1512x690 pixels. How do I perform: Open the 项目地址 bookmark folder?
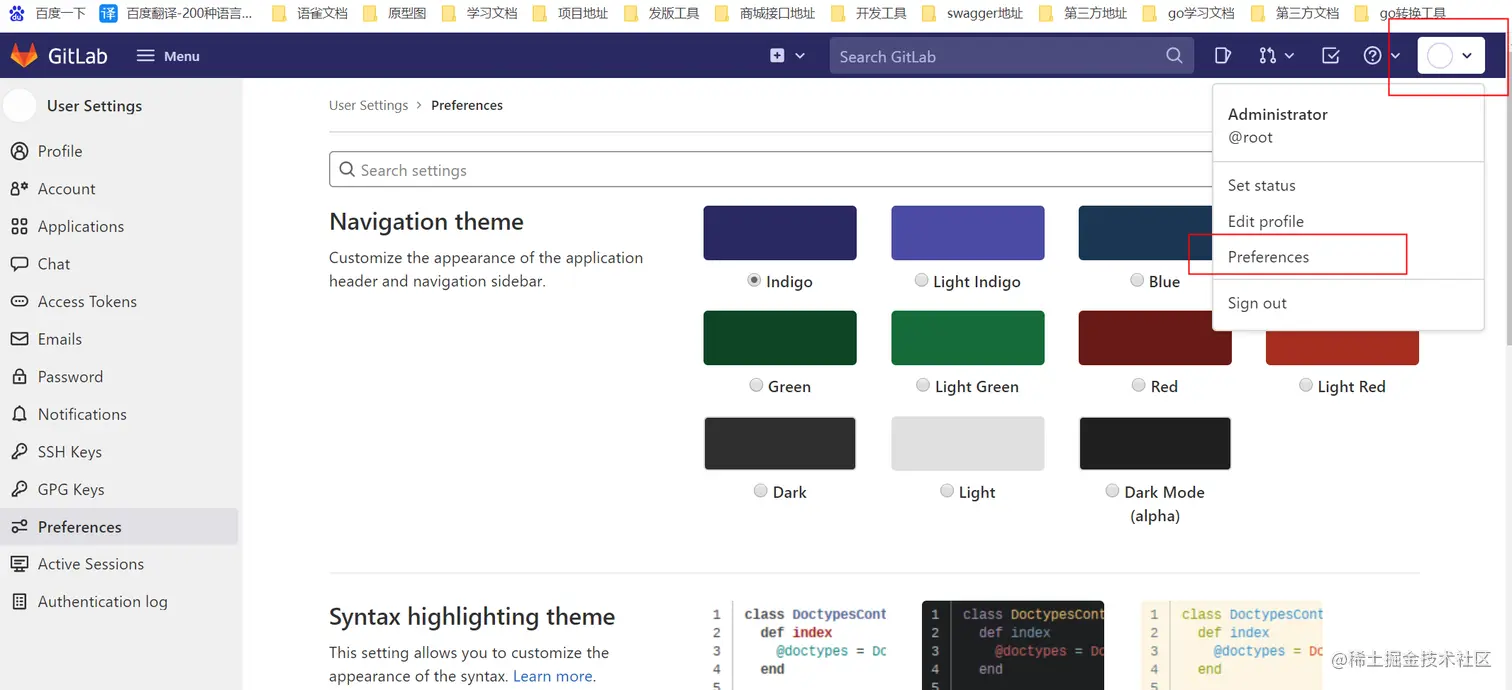570,13
